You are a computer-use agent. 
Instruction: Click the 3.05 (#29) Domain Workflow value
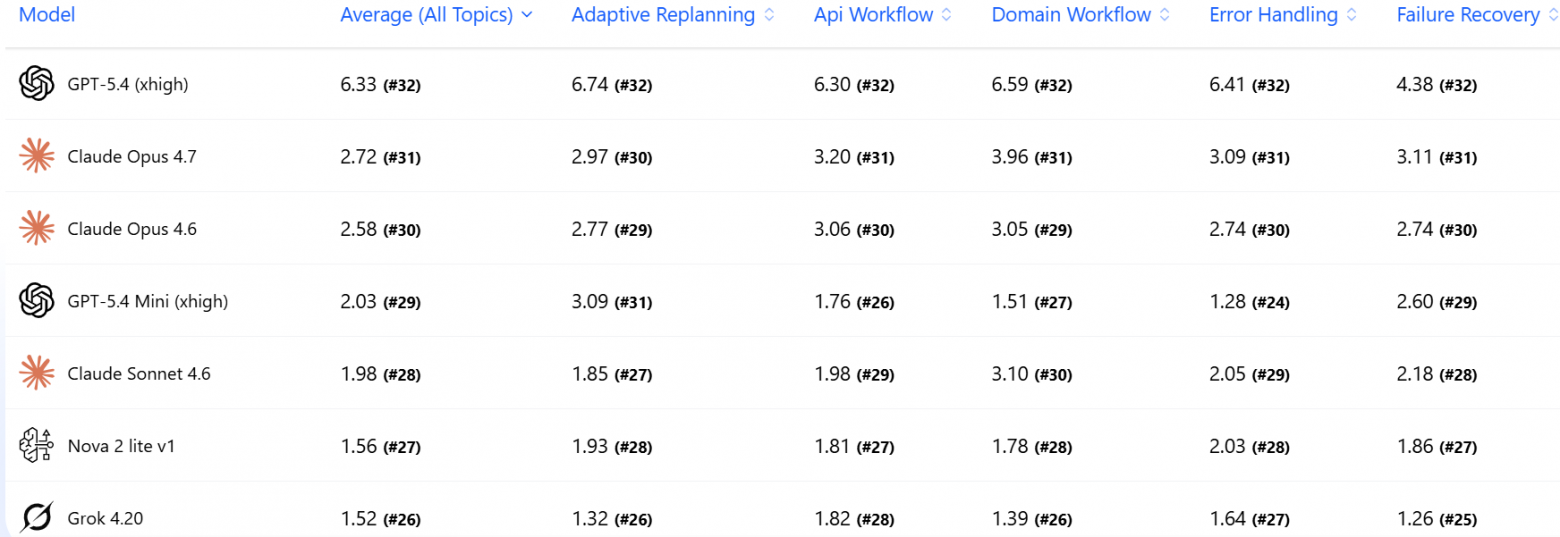pyautogui.click(x=1032, y=229)
